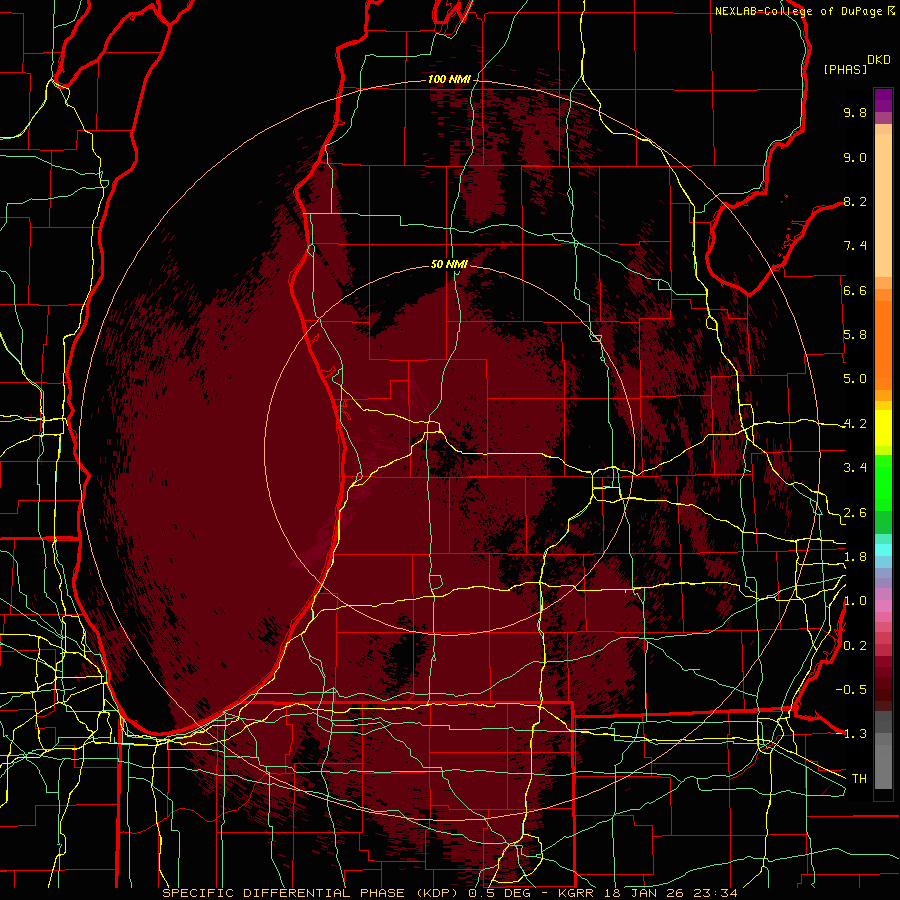Pick the cyan segment of the color bar
This screenshot has height=900, width=900.
883,550
